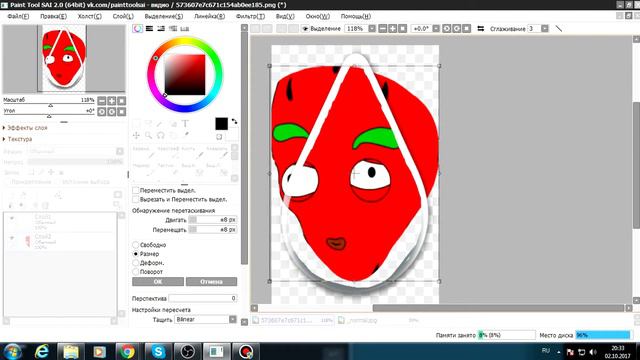The image size is (640, 360).
Task: Rotate canvas counterclockwise from the top toolbar
Action: pos(447,29)
